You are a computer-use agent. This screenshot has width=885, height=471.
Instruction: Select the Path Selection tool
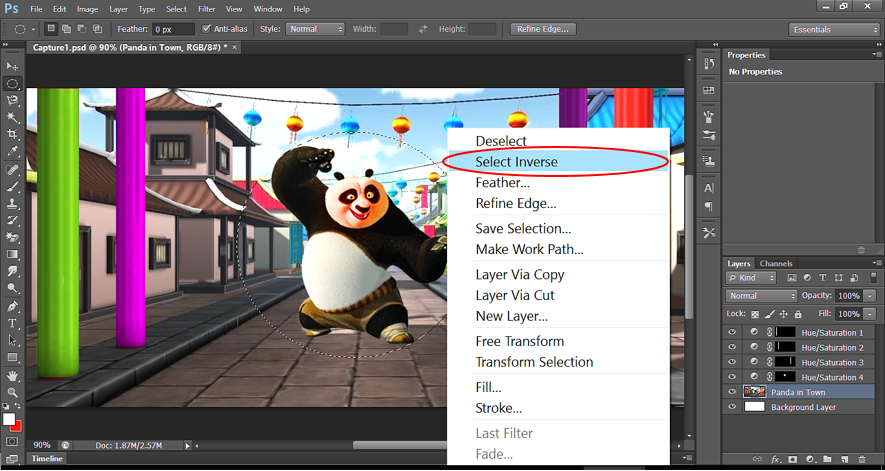(12, 341)
